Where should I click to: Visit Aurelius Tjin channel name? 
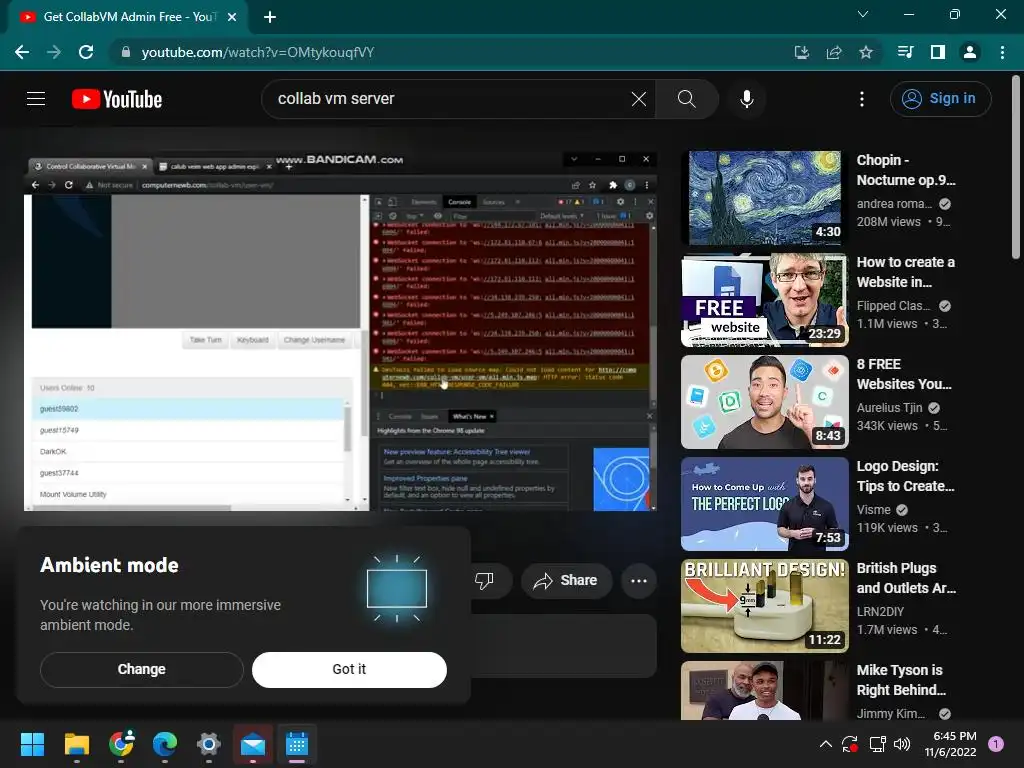(x=889, y=408)
